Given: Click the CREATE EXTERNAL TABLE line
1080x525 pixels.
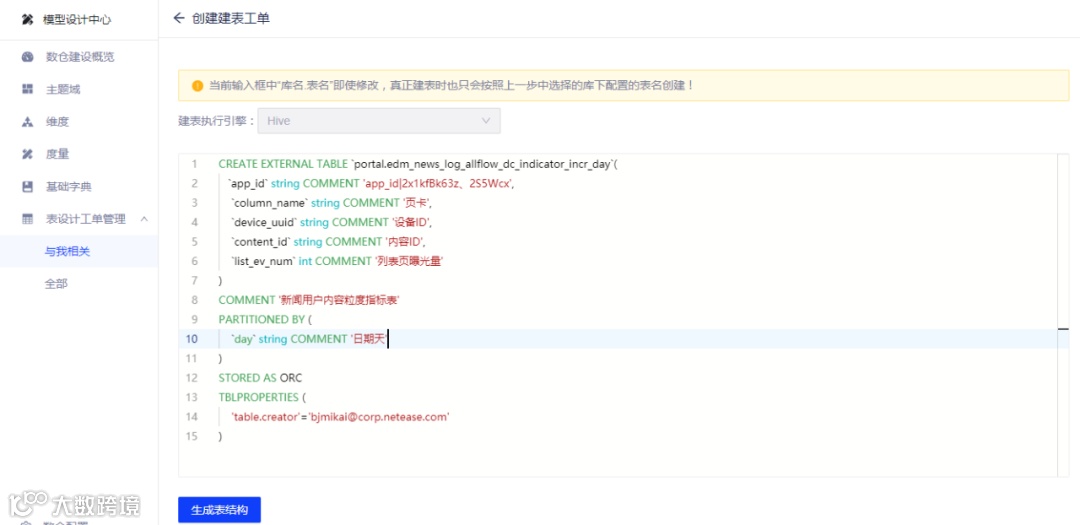Looking at the screenshot, I should (x=419, y=164).
